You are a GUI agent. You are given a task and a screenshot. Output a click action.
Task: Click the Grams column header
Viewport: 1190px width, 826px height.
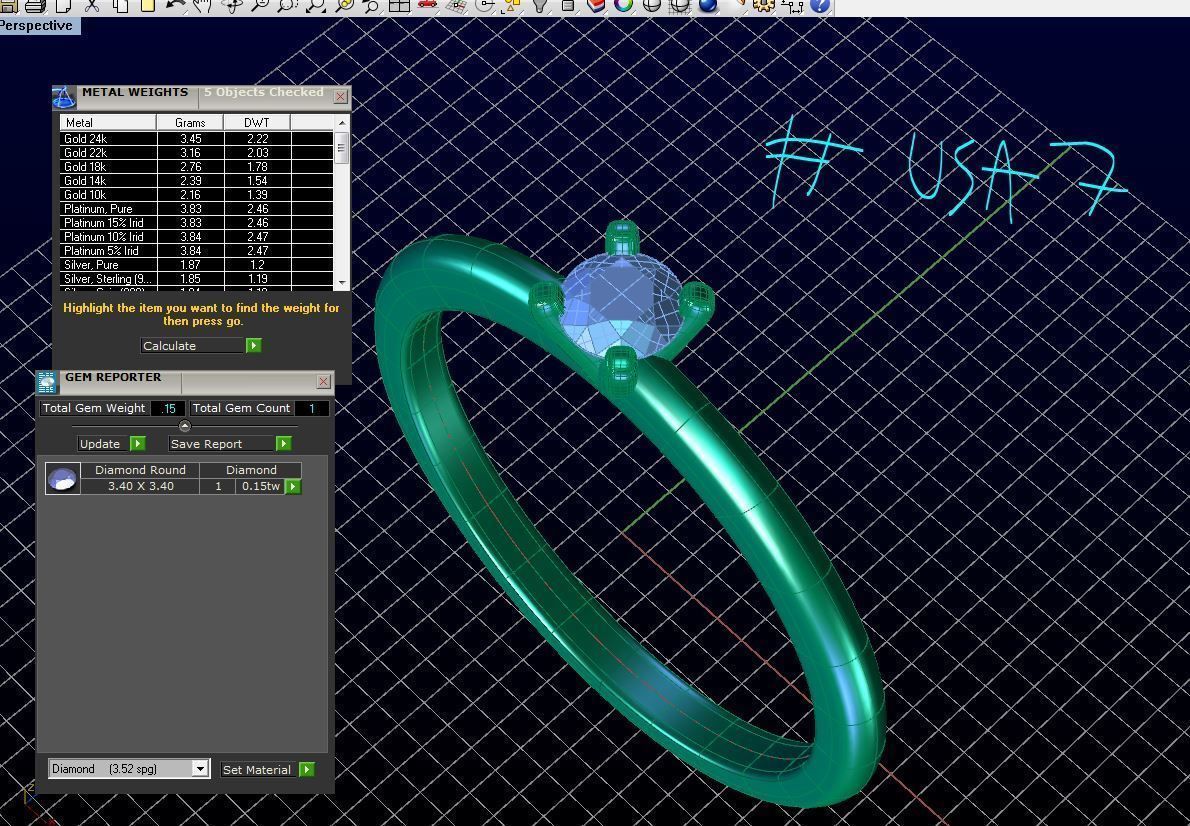click(x=190, y=122)
